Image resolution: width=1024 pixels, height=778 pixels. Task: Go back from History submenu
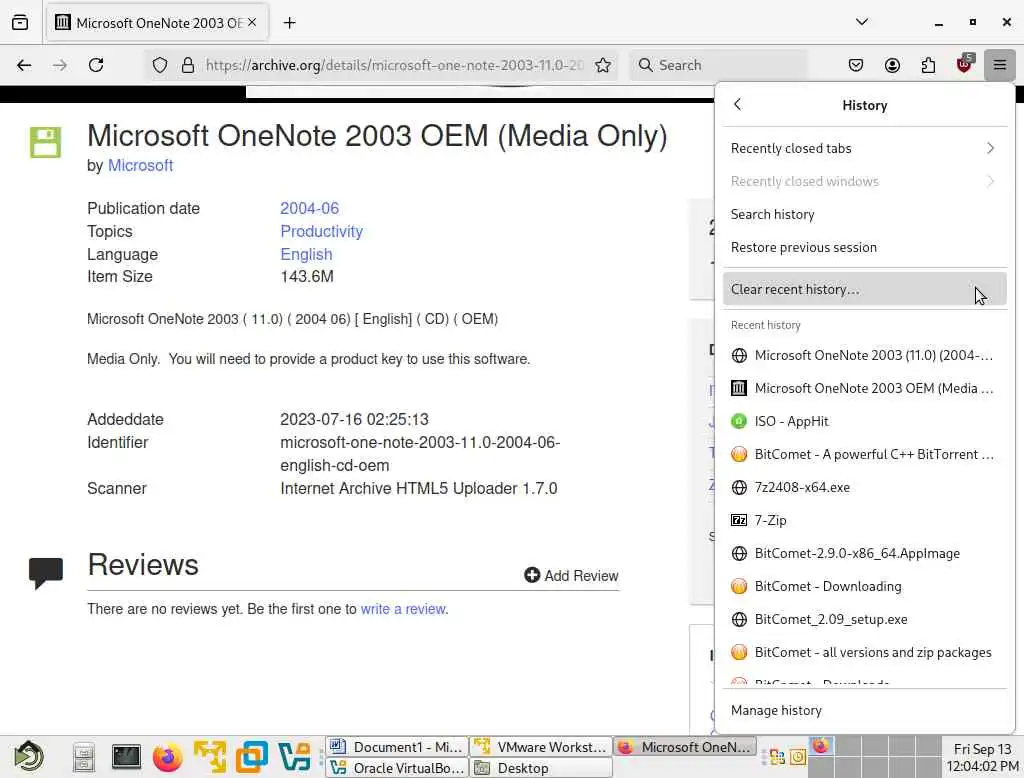click(738, 105)
